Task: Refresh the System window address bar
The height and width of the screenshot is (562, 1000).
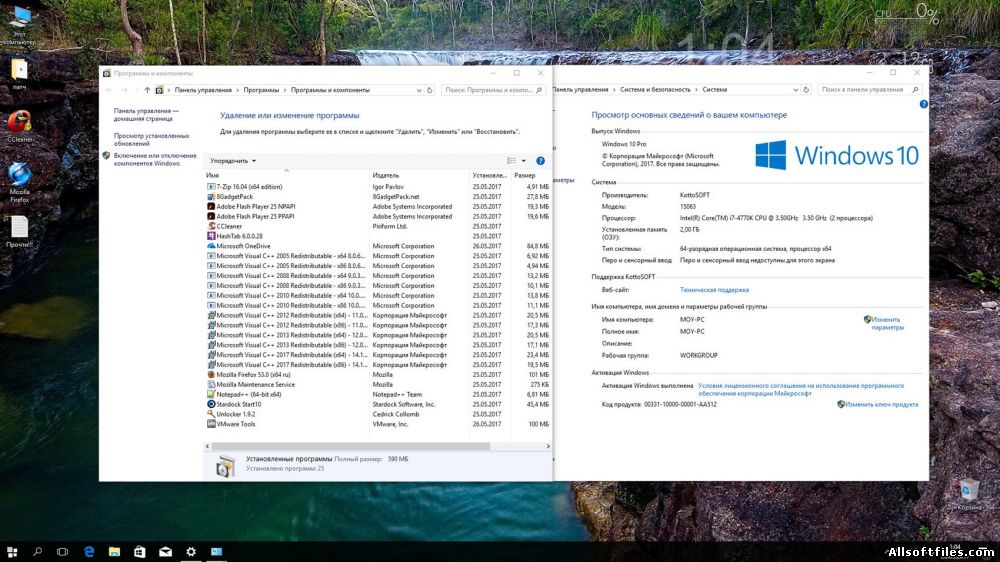Action: [806, 90]
